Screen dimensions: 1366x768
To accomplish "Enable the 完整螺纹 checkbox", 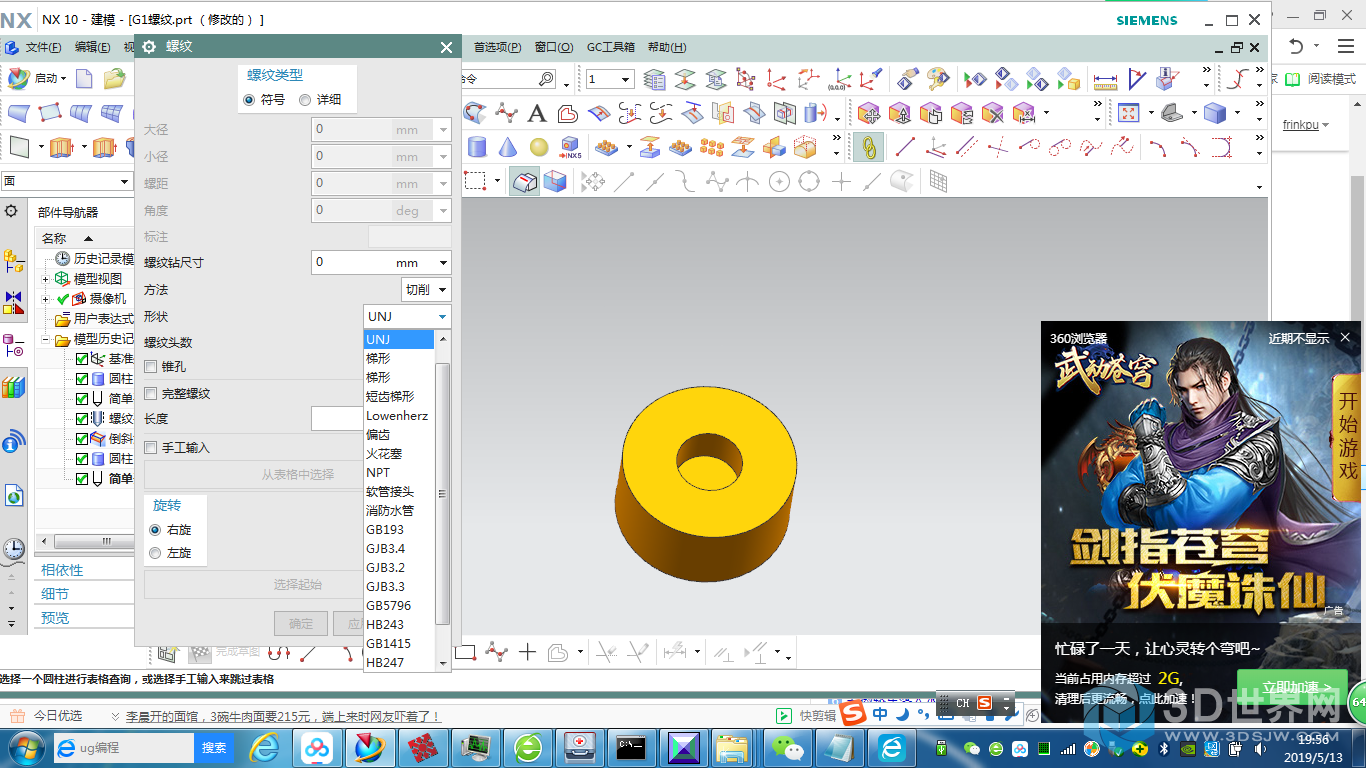I will tap(151, 394).
